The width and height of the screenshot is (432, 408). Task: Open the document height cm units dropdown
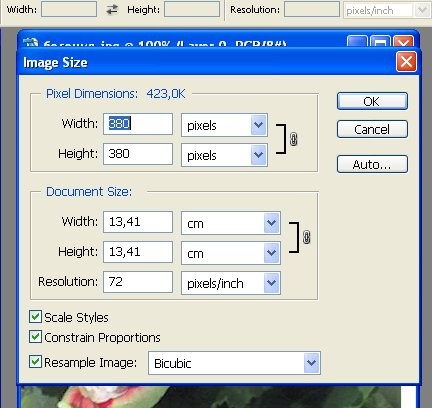[231, 253]
